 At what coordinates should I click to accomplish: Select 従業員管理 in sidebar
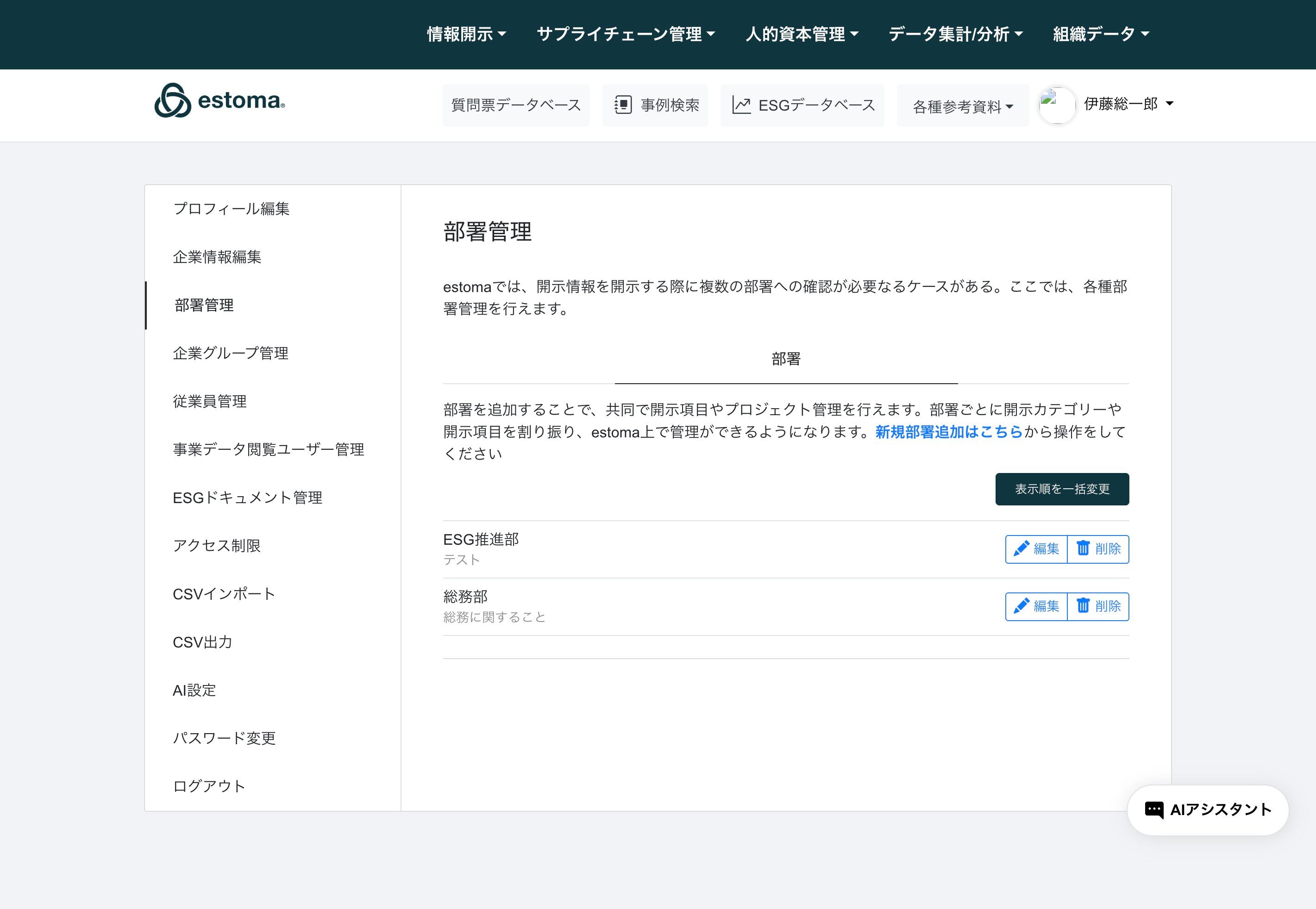210,402
